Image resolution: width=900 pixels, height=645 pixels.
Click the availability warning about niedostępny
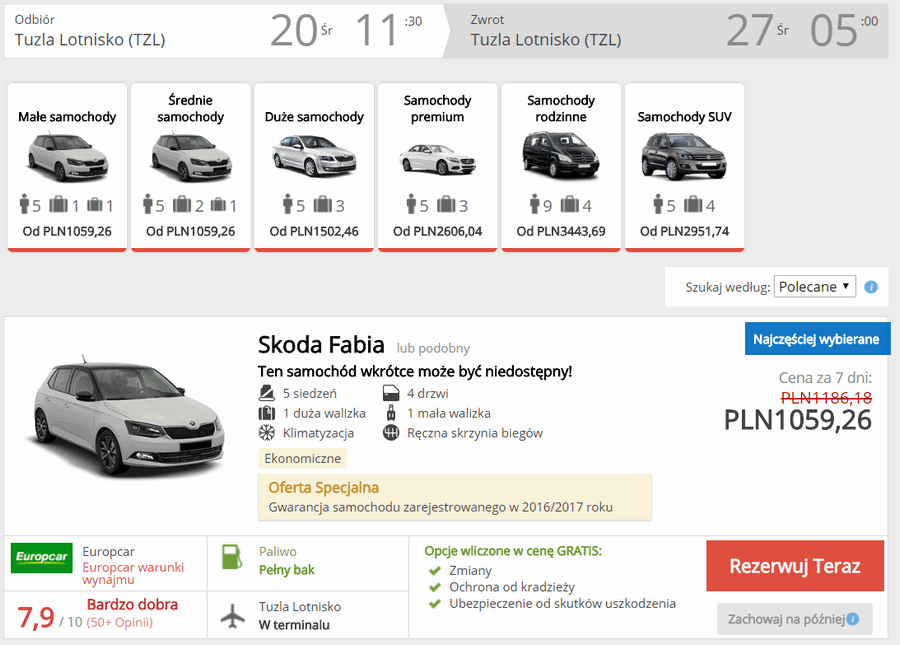pos(415,372)
